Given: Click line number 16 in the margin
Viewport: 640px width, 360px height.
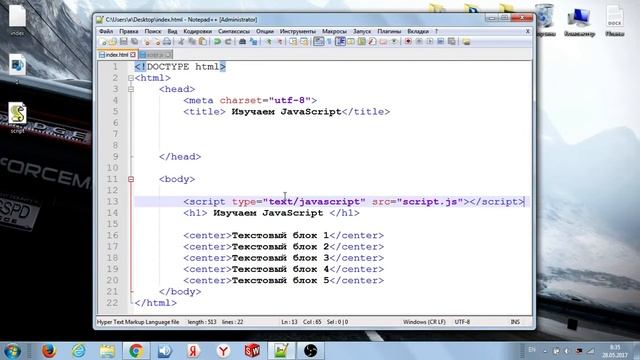Looking at the screenshot, I should point(112,235).
